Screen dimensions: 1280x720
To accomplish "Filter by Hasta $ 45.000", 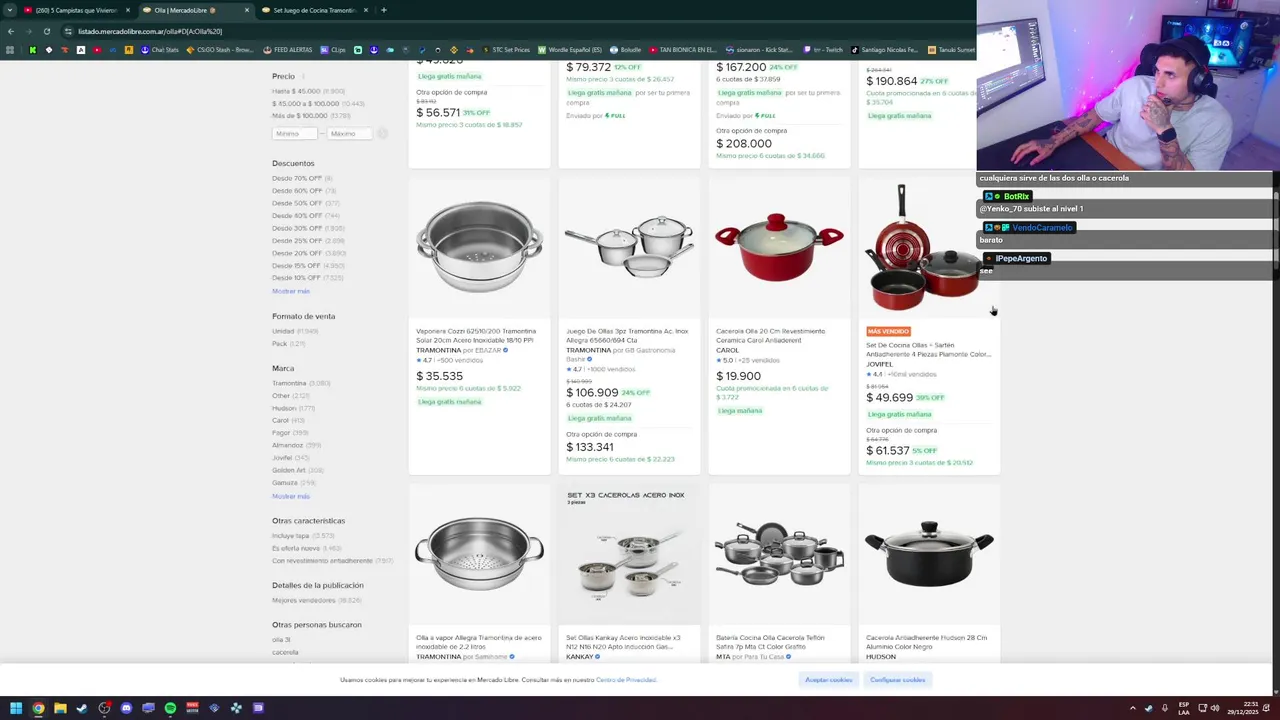I will tap(296, 91).
